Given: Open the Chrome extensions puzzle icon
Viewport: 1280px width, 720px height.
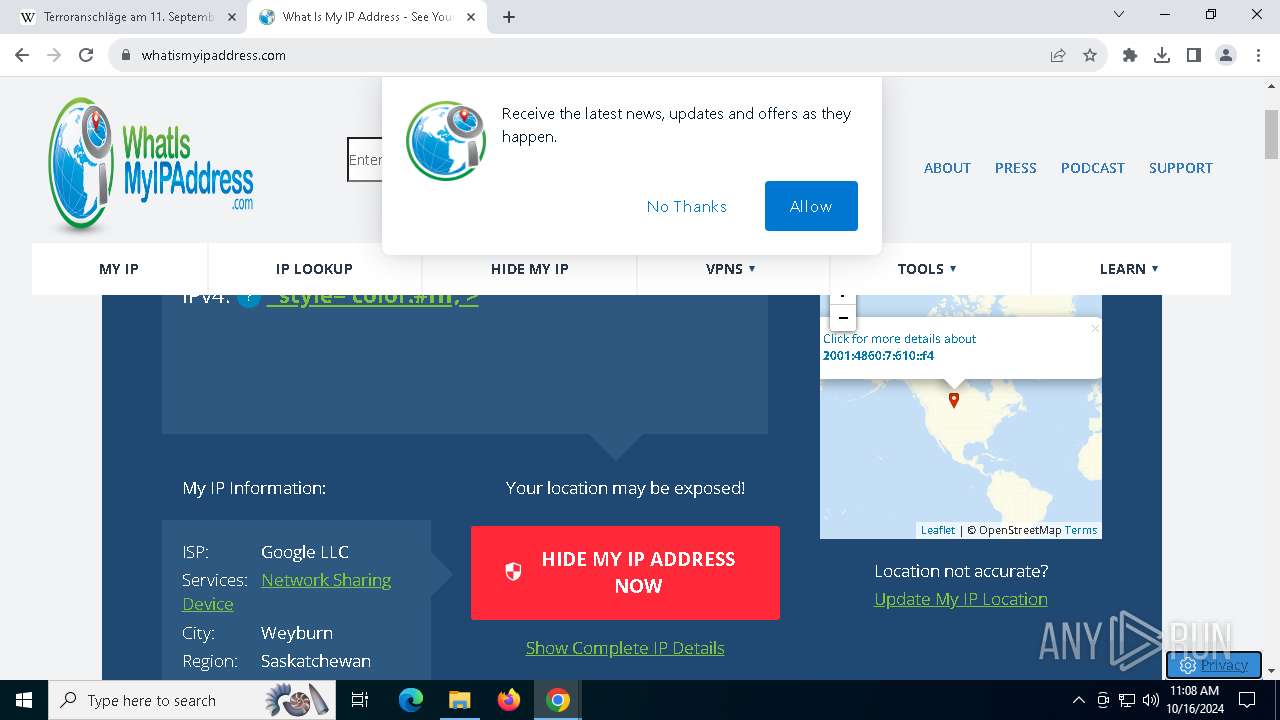Looking at the screenshot, I should (x=1130, y=55).
